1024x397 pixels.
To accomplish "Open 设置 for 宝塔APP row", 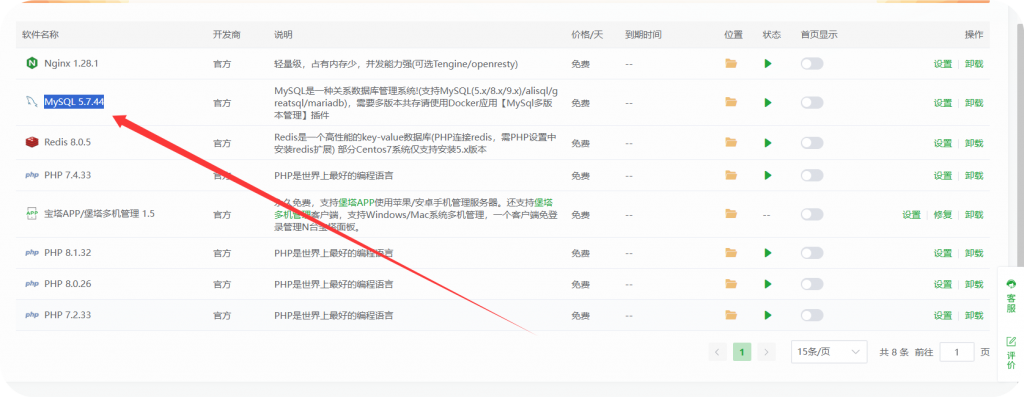I will click(911, 215).
